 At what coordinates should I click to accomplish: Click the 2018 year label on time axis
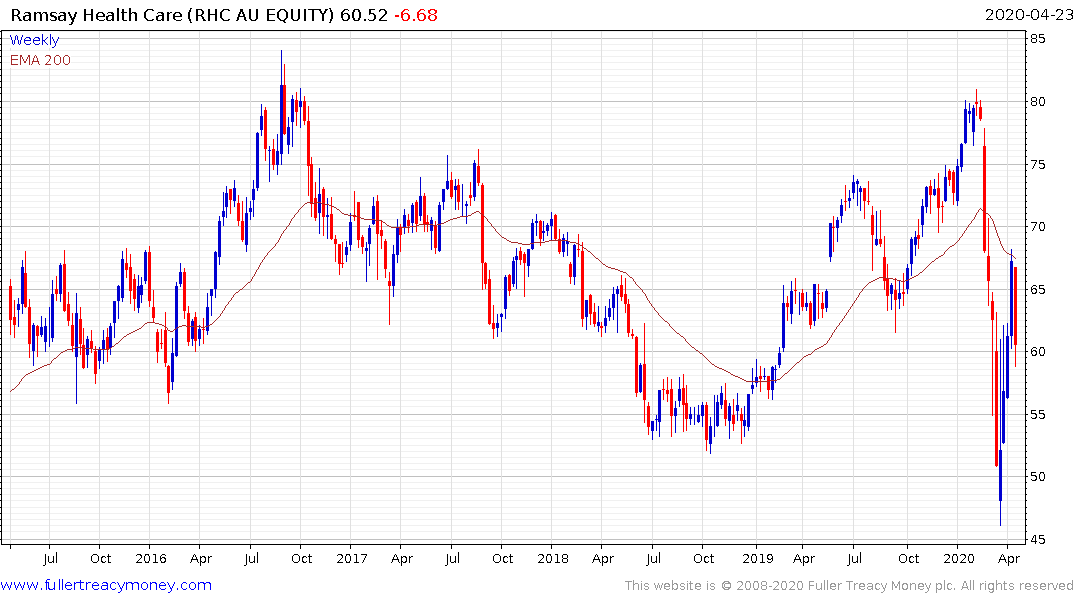click(553, 558)
